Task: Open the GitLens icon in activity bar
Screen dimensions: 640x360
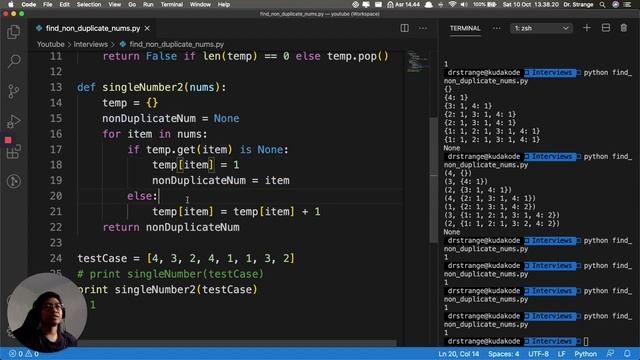Action: [13, 181]
